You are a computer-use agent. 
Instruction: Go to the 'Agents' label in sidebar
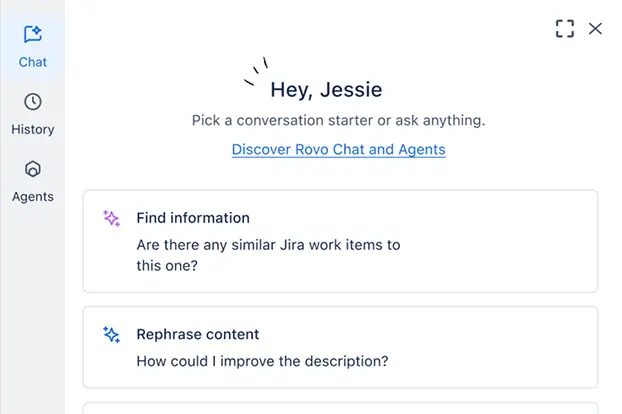(32, 197)
